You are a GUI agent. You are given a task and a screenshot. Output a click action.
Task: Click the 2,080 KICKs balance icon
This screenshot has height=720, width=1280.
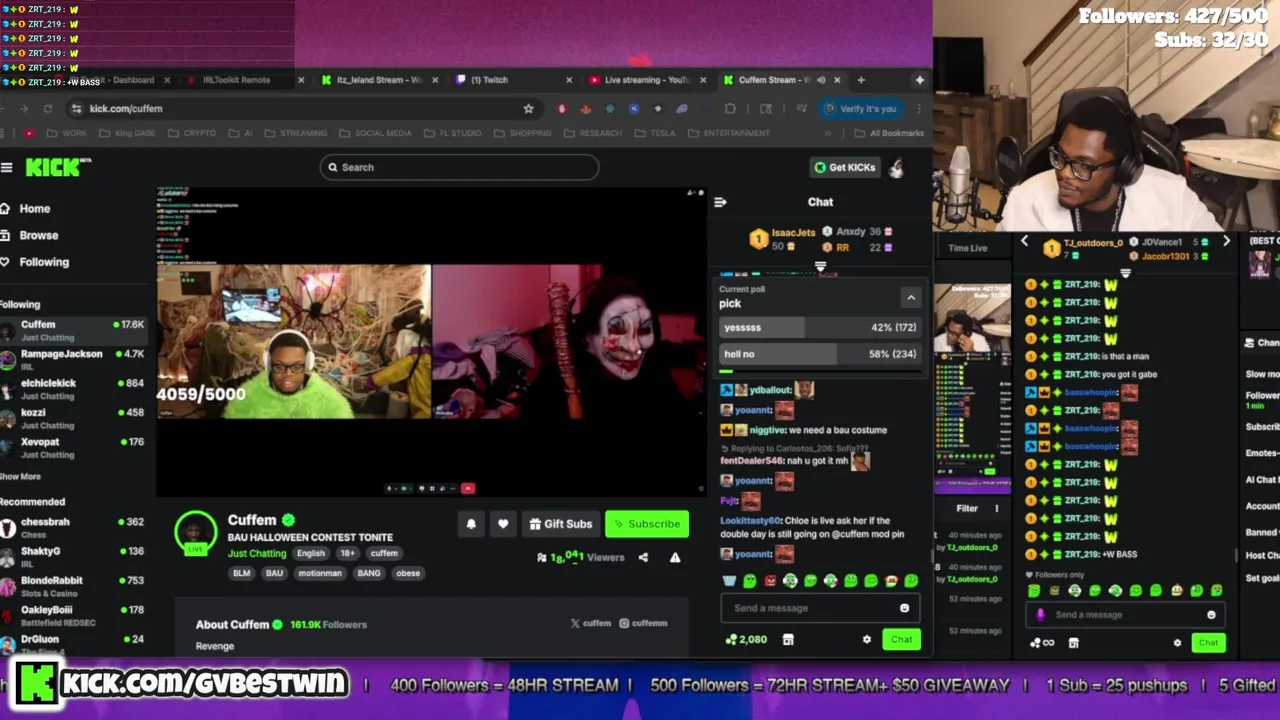tap(747, 640)
